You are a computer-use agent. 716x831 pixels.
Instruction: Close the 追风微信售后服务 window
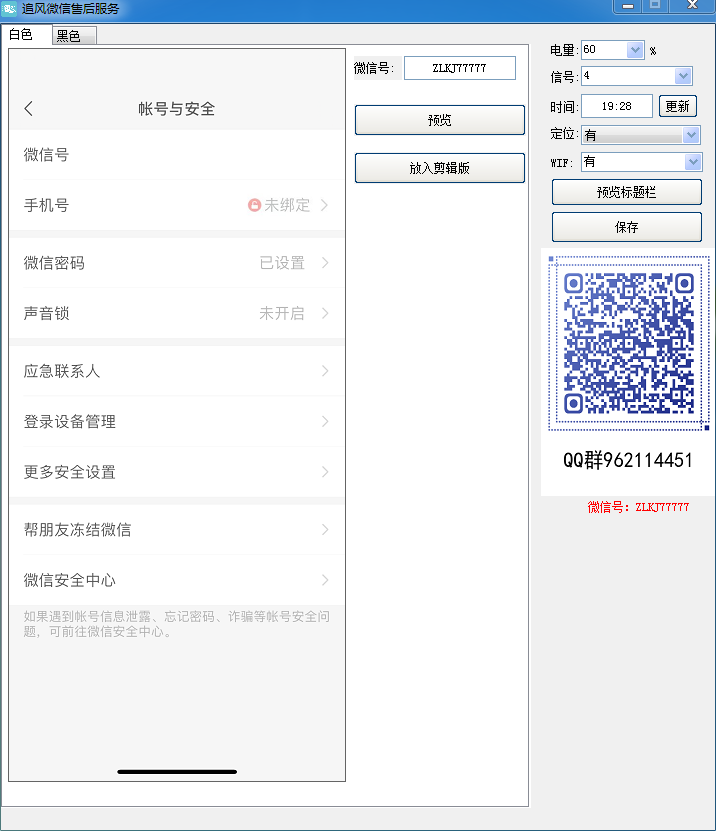pyautogui.click(x=692, y=5)
